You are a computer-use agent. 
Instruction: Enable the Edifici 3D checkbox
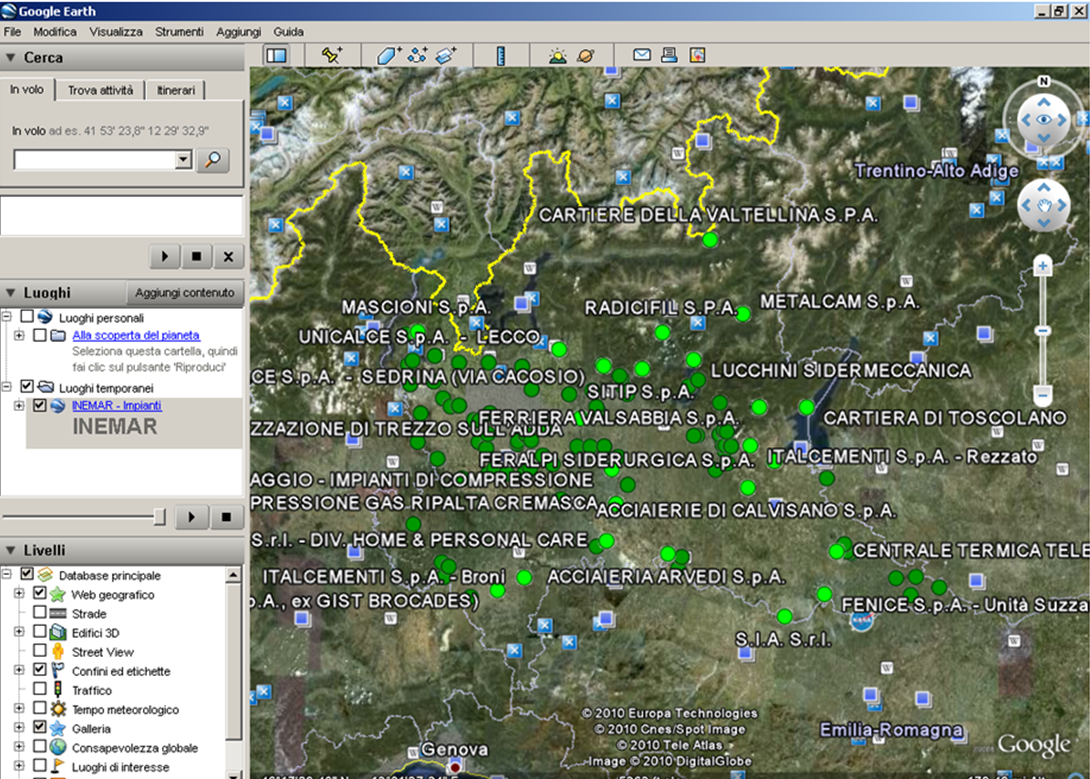pyautogui.click(x=40, y=631)
